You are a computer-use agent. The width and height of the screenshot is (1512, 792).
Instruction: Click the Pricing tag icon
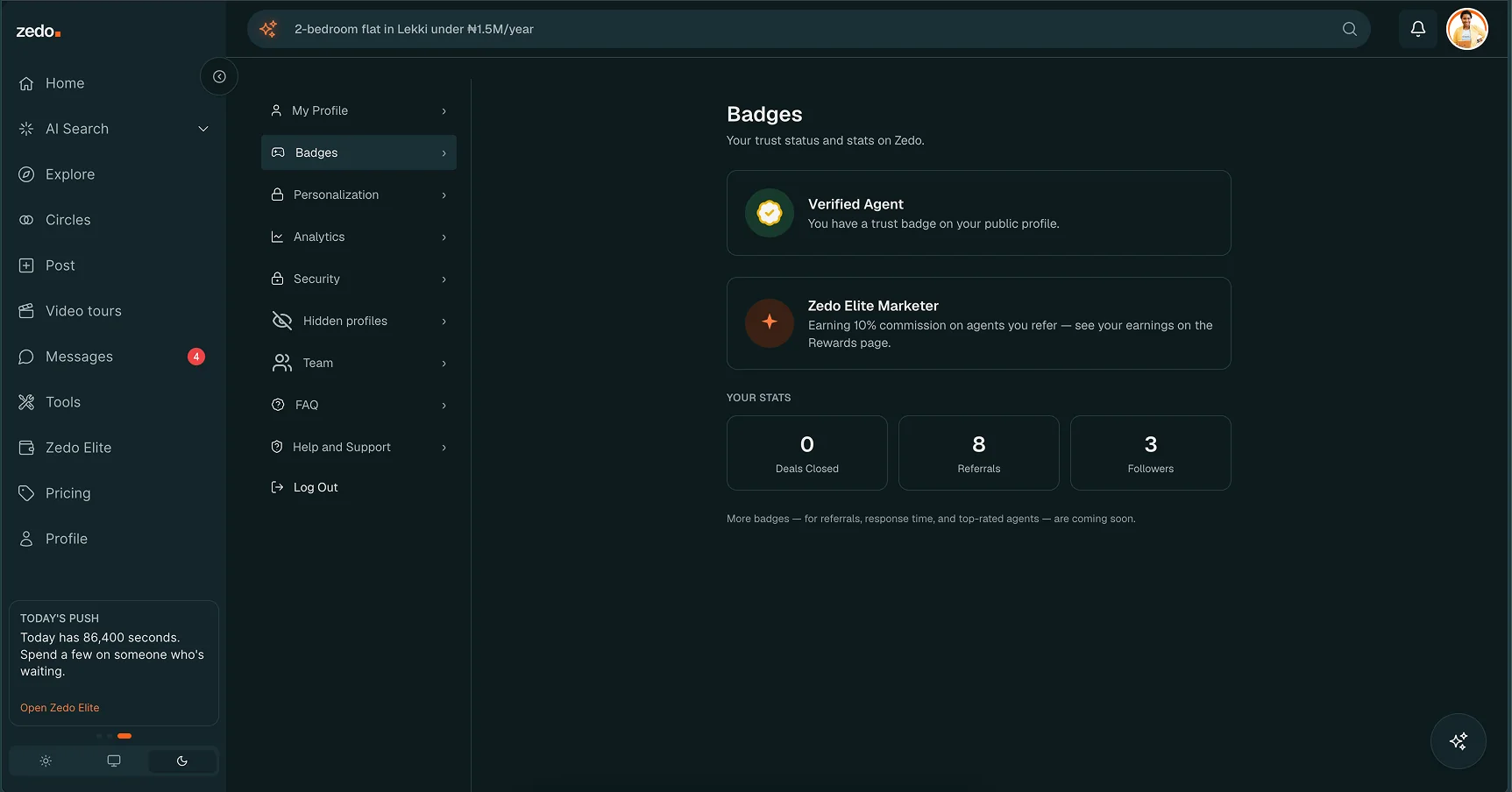[26, 493]
